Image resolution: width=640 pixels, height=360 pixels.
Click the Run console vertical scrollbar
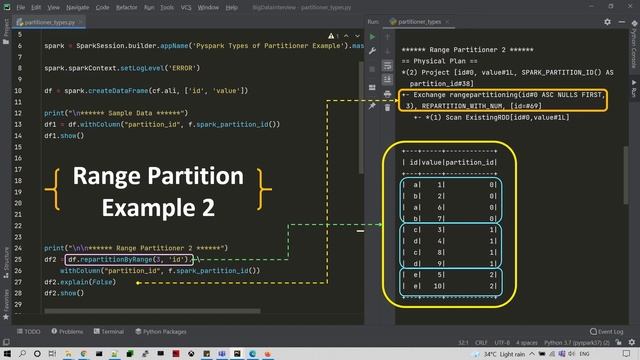tap(626, 175)
